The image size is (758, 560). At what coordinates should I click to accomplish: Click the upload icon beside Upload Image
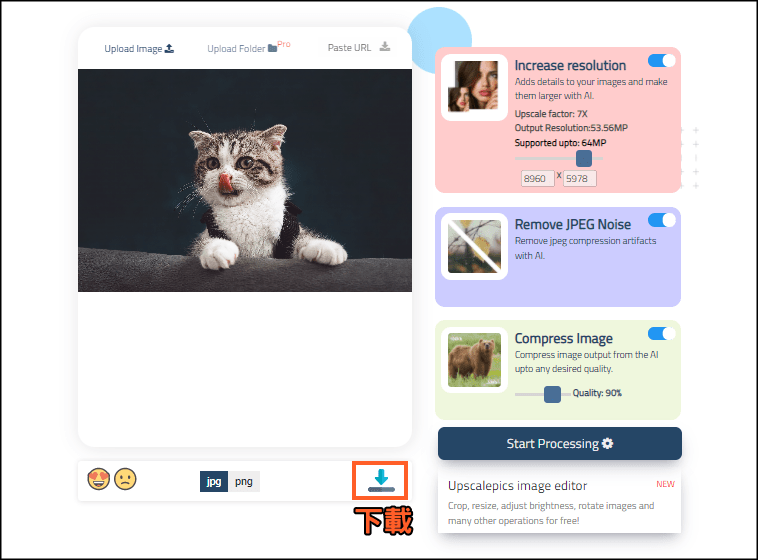pos(169,48)
